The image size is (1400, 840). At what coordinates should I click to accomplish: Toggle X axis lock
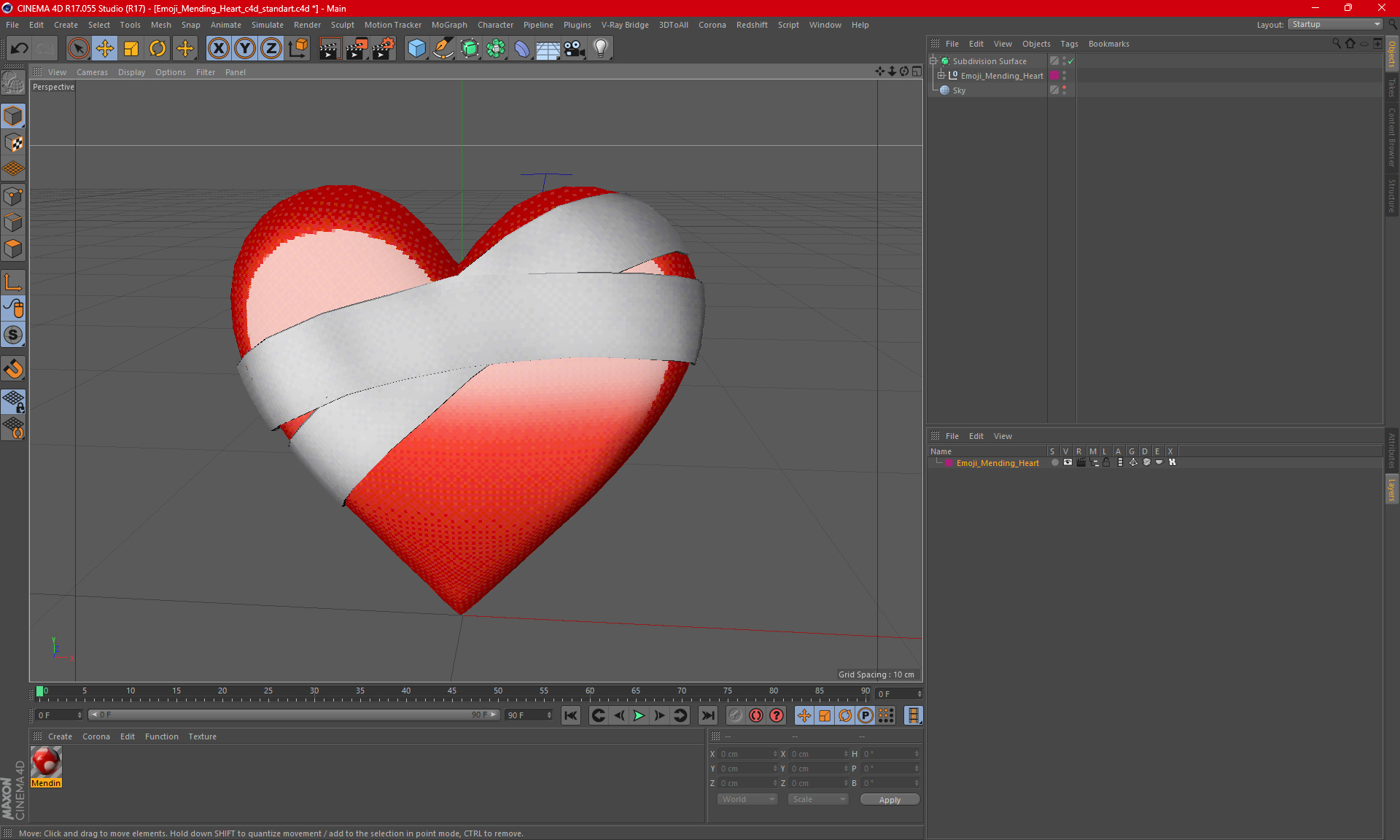click(x=218, y=49)
